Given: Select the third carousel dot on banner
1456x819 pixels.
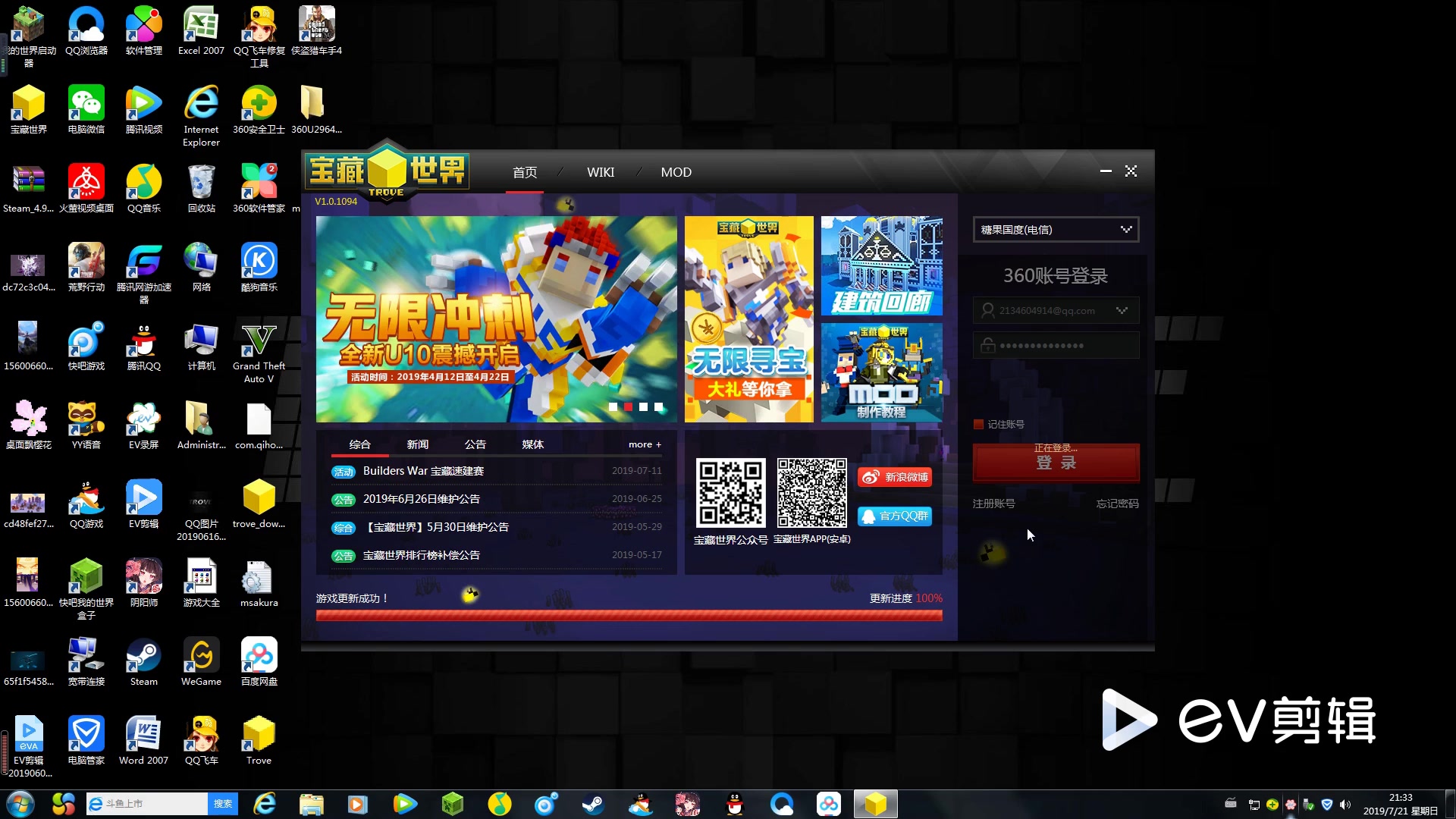Looking at the screenshot, I should [x=643, y=407].
